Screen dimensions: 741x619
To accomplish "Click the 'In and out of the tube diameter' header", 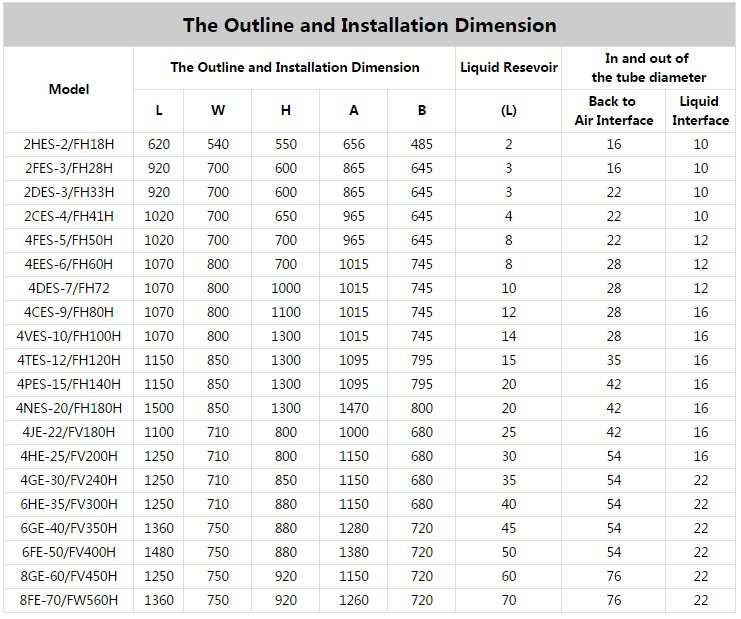I will (x=648, y=68).
